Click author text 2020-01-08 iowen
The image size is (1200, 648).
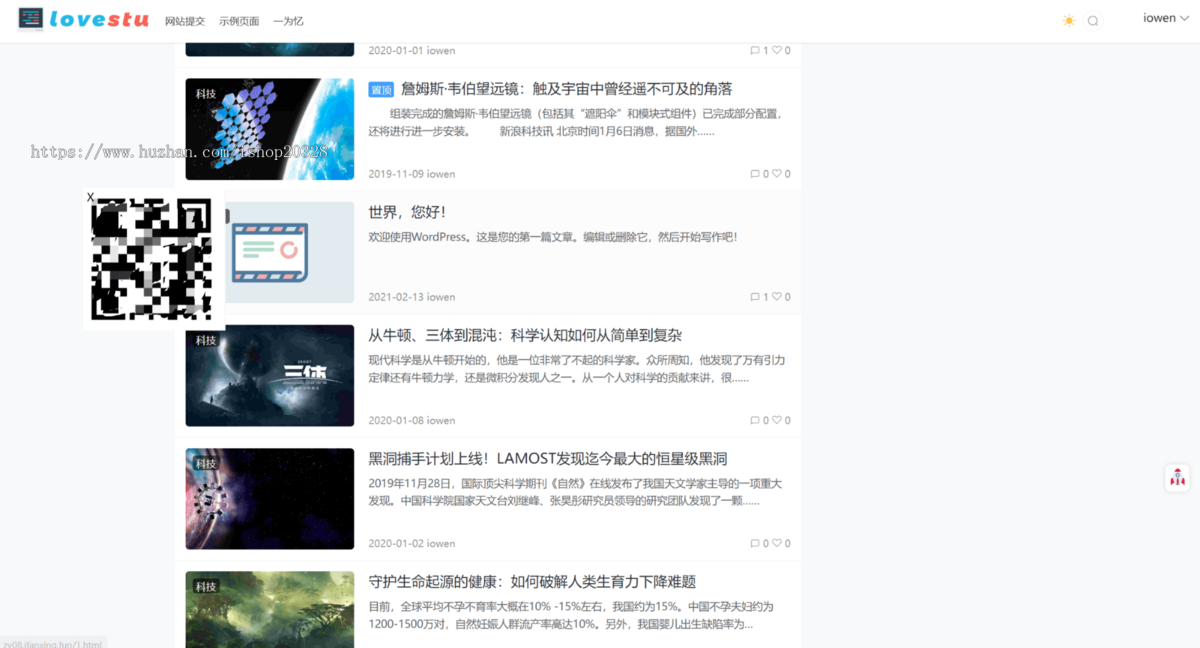412,421
